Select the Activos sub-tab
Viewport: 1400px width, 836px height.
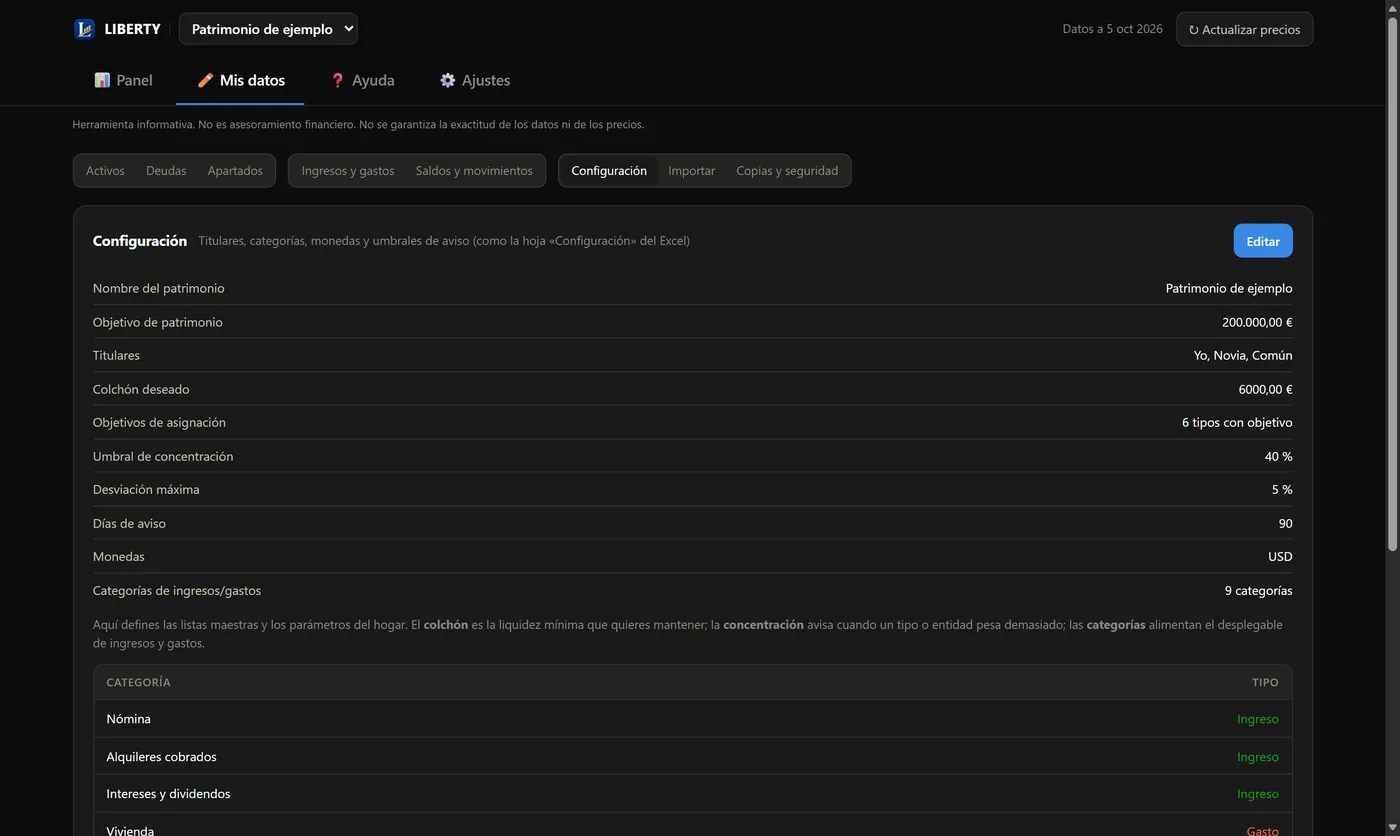[105, 171]
